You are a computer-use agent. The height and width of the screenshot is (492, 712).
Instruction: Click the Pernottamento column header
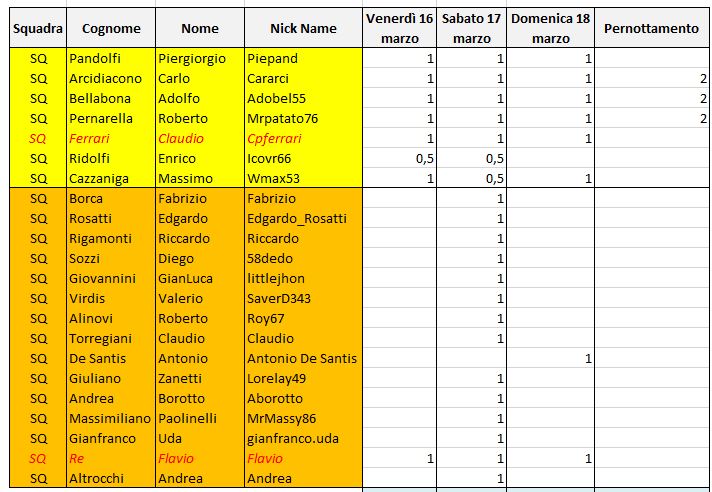[x=651, y=28]
